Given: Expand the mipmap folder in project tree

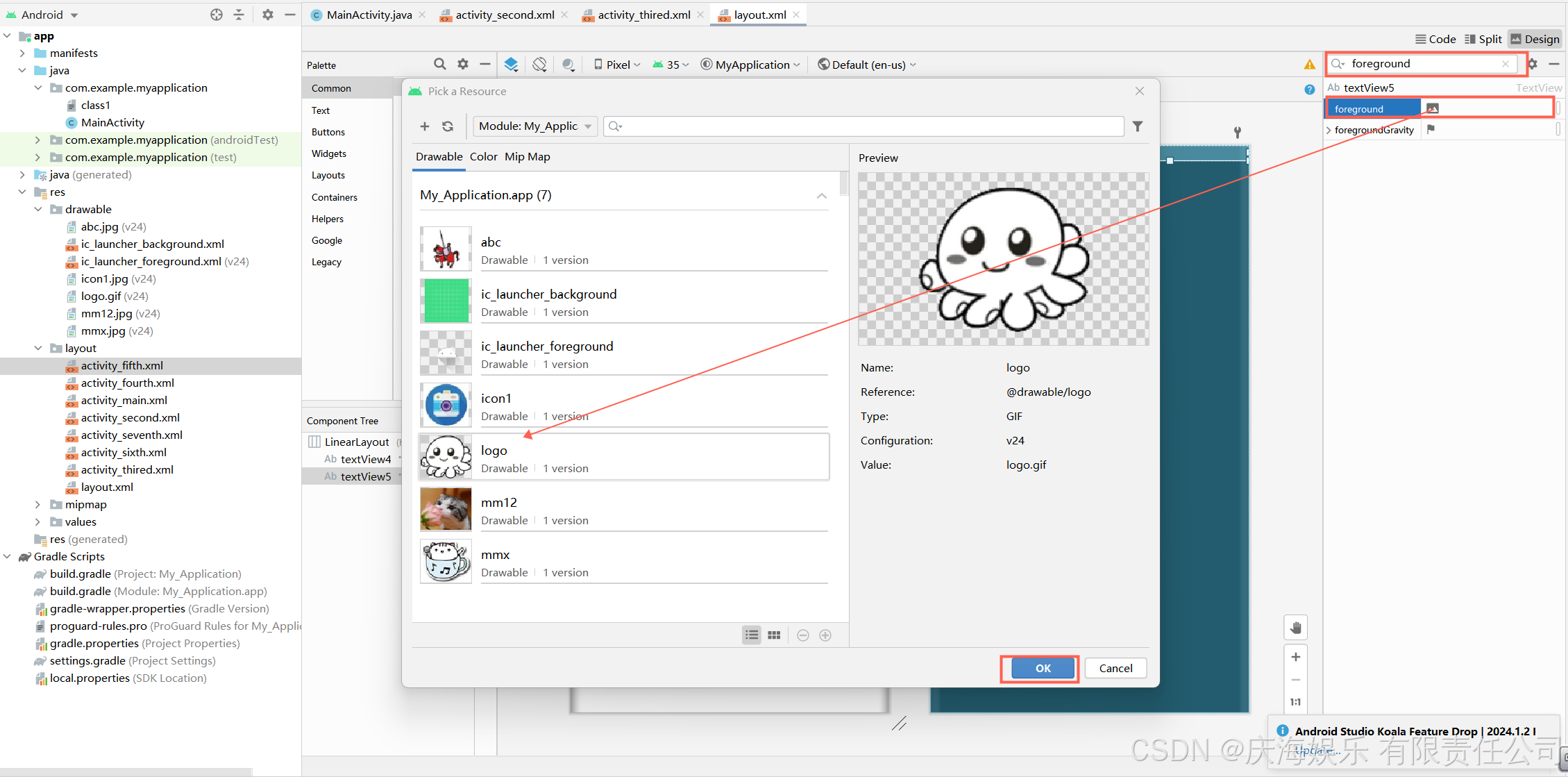Looking at the screenshot, I should point(37,505).
